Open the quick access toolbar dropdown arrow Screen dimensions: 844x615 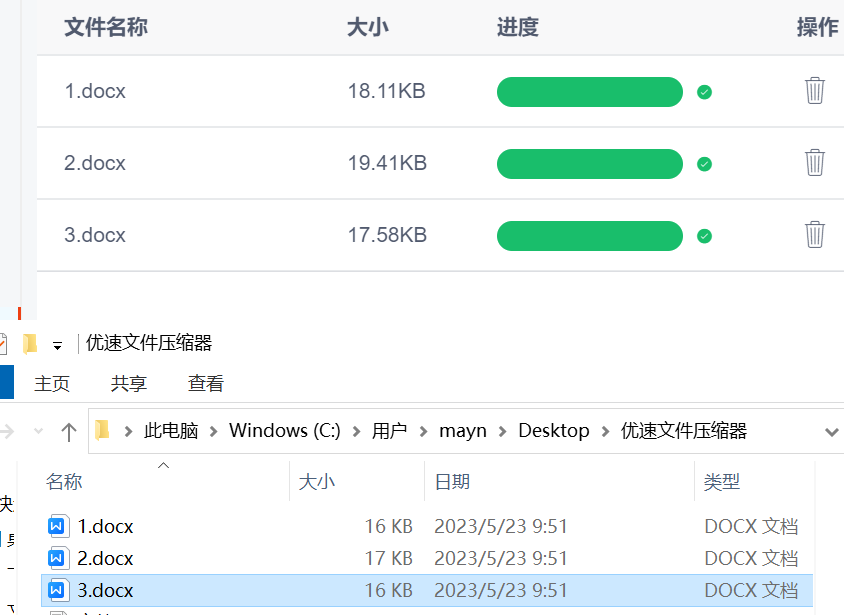(x=57, y=345)
